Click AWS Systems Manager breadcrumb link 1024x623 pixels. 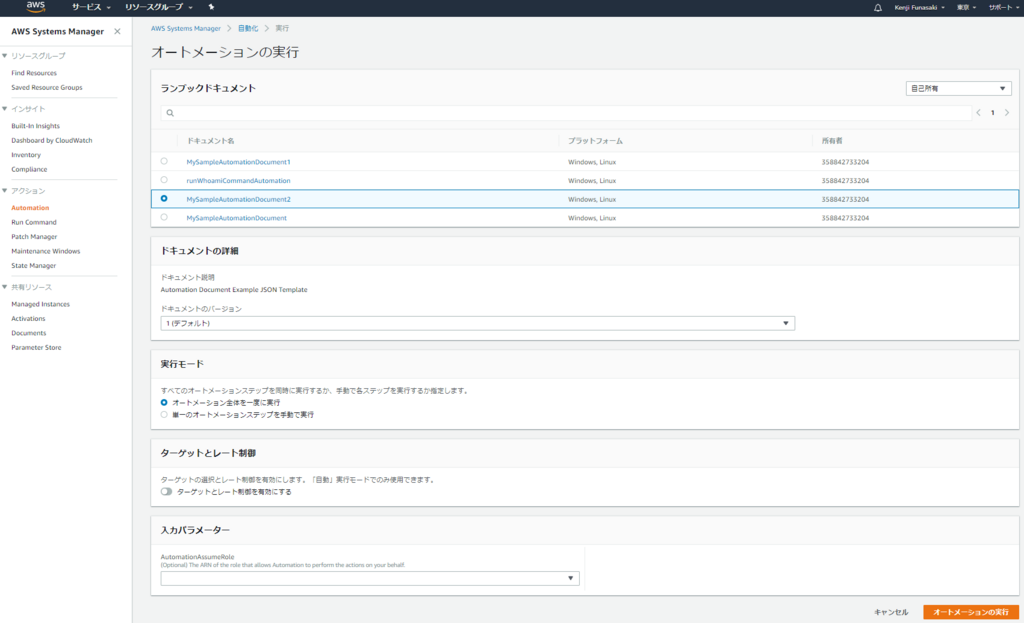(x=185, y=29)
